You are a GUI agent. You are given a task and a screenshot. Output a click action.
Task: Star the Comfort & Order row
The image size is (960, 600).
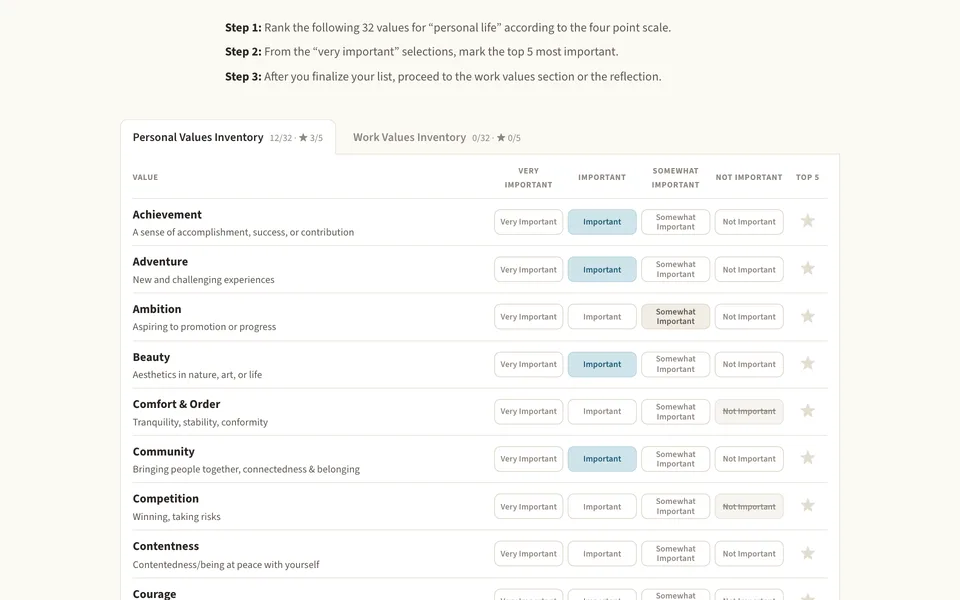pyautogui.click(x=808, y=411)
